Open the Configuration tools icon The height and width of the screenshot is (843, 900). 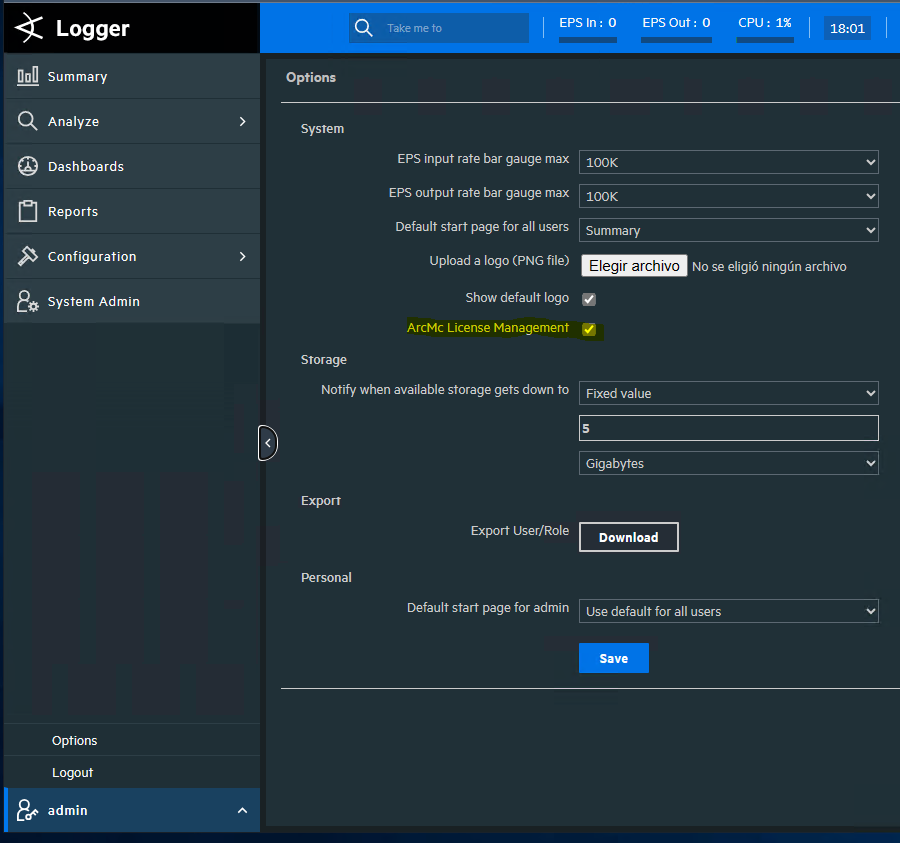[x=26, y=256]
